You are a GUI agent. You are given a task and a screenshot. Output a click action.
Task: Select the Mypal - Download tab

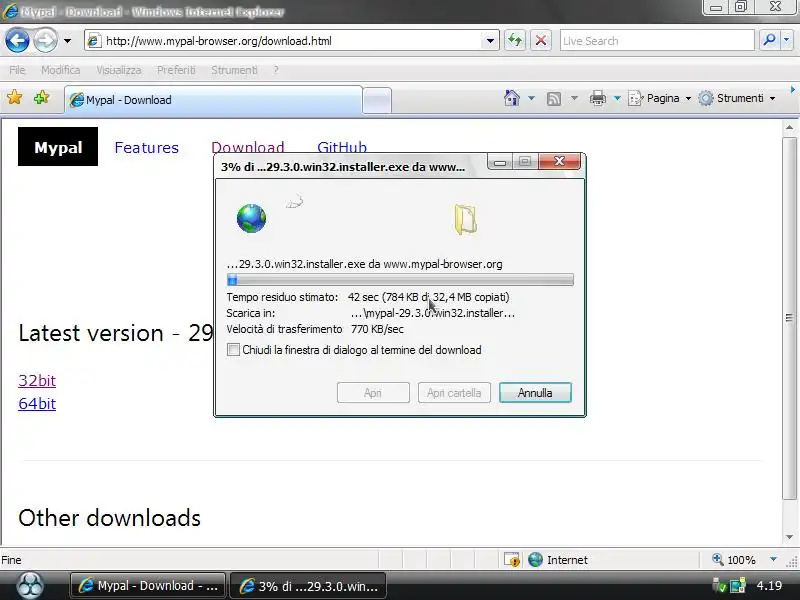[x=213, y=99]
